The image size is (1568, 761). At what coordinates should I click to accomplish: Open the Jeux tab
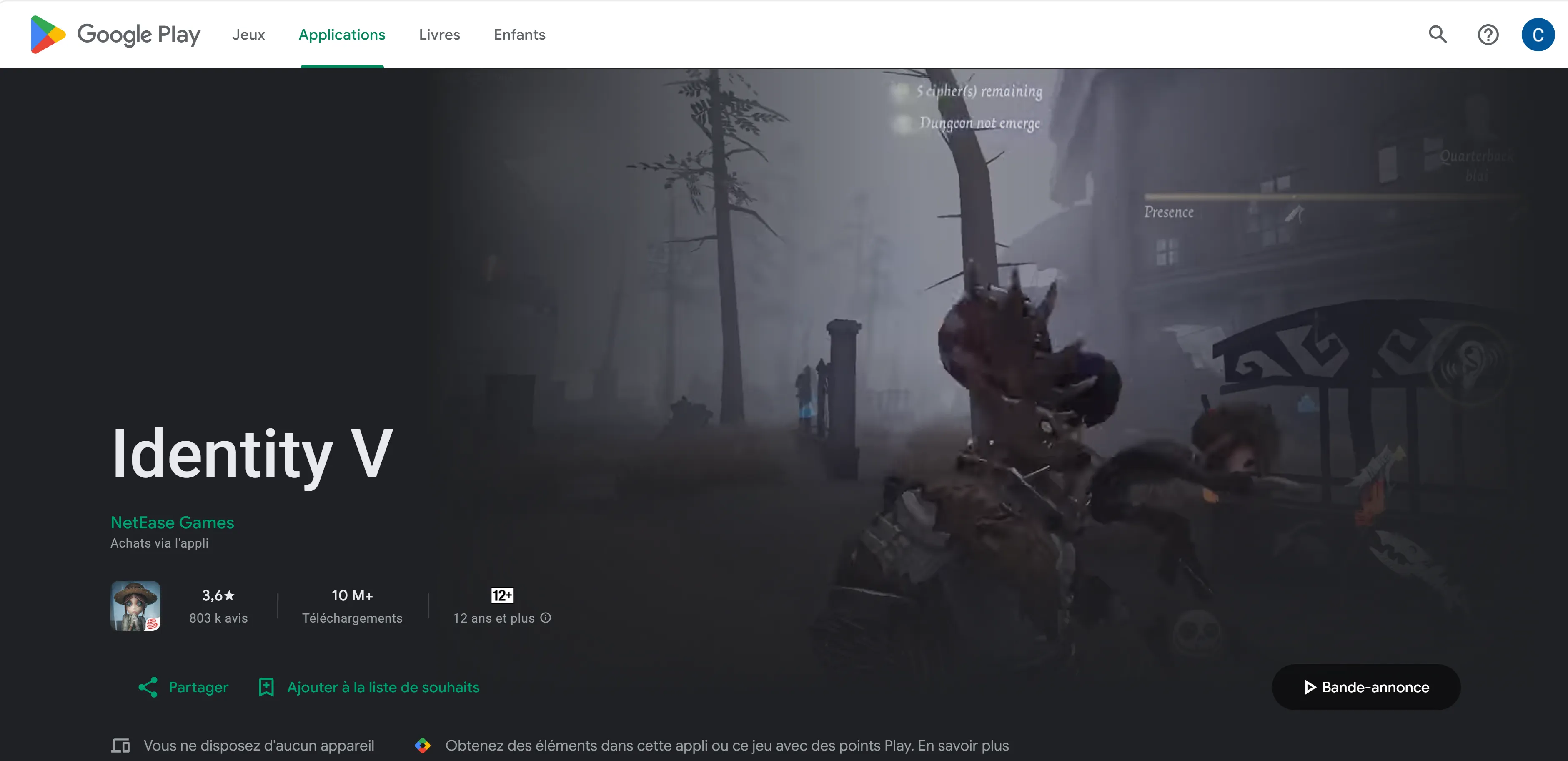coord(248,35)
